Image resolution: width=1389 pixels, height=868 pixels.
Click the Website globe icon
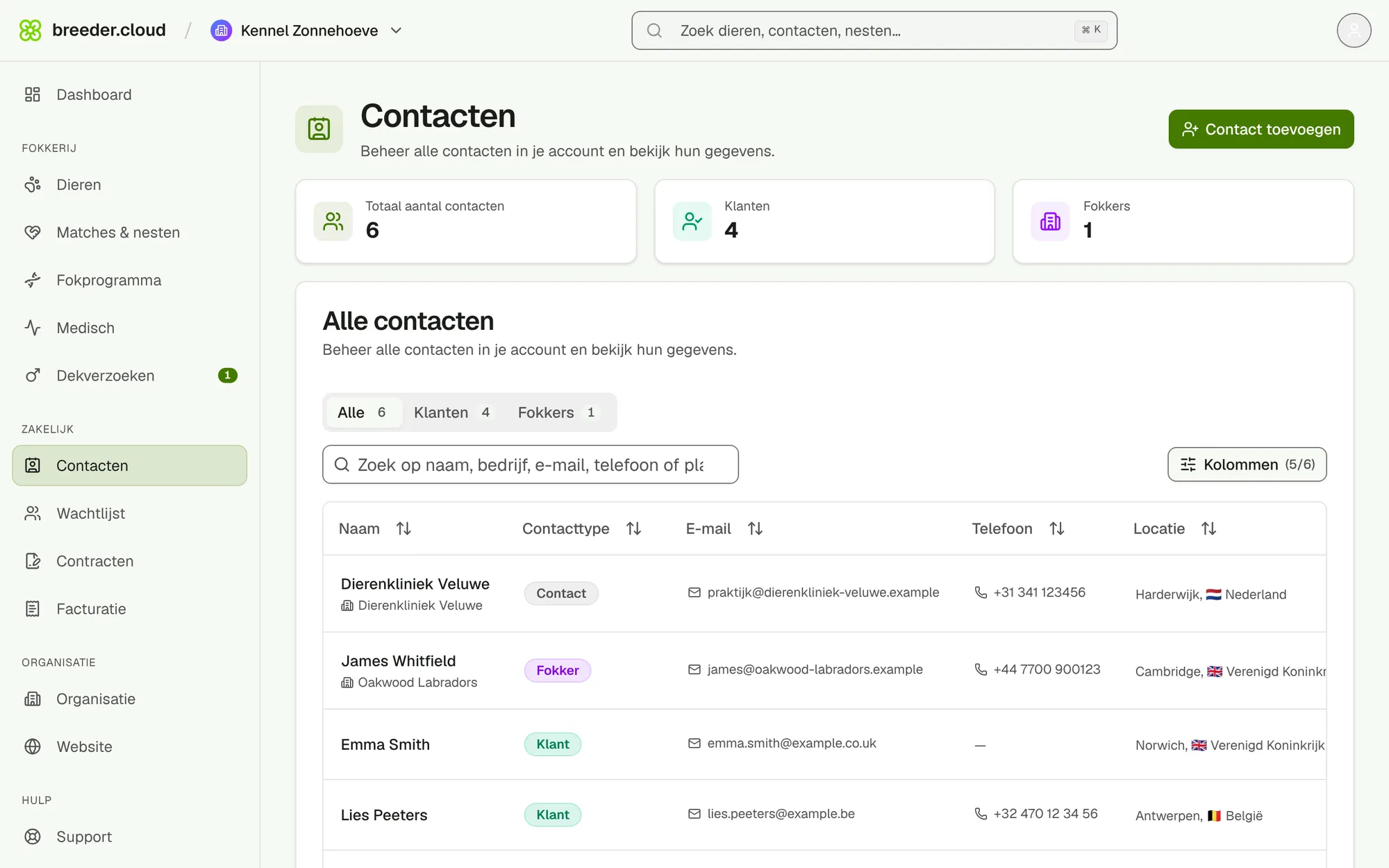[33, 746]
